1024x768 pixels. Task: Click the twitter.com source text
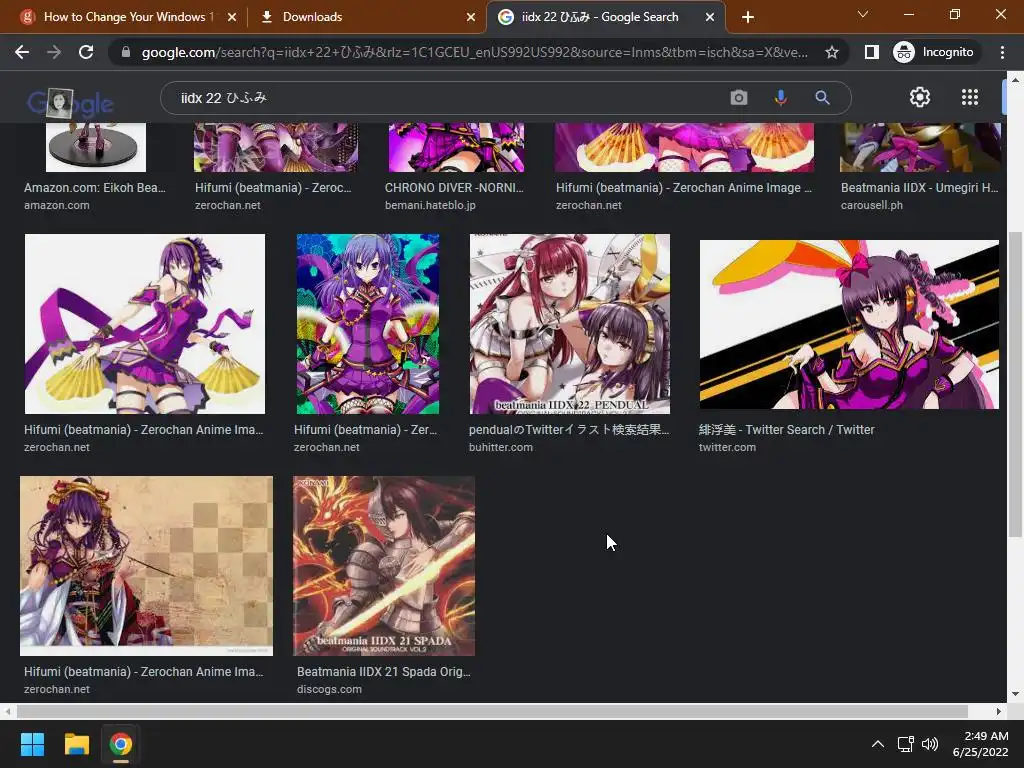pyautogui.click(x=727, y=447)
